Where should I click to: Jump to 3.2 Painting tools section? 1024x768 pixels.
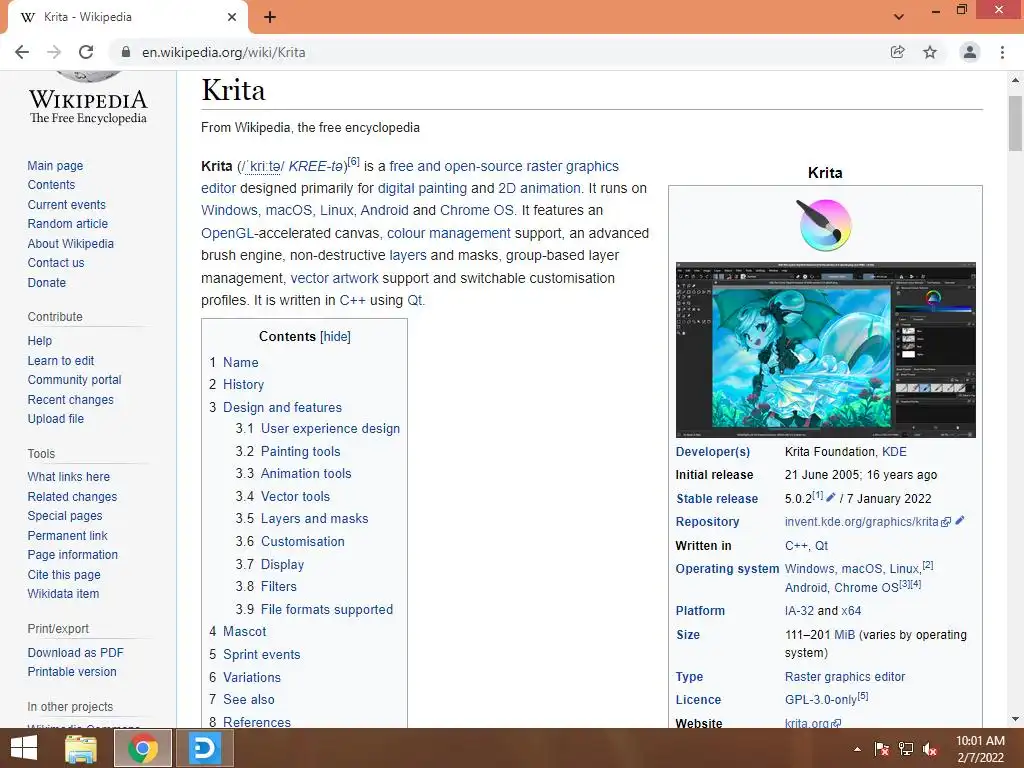click(x=300, y=451)
